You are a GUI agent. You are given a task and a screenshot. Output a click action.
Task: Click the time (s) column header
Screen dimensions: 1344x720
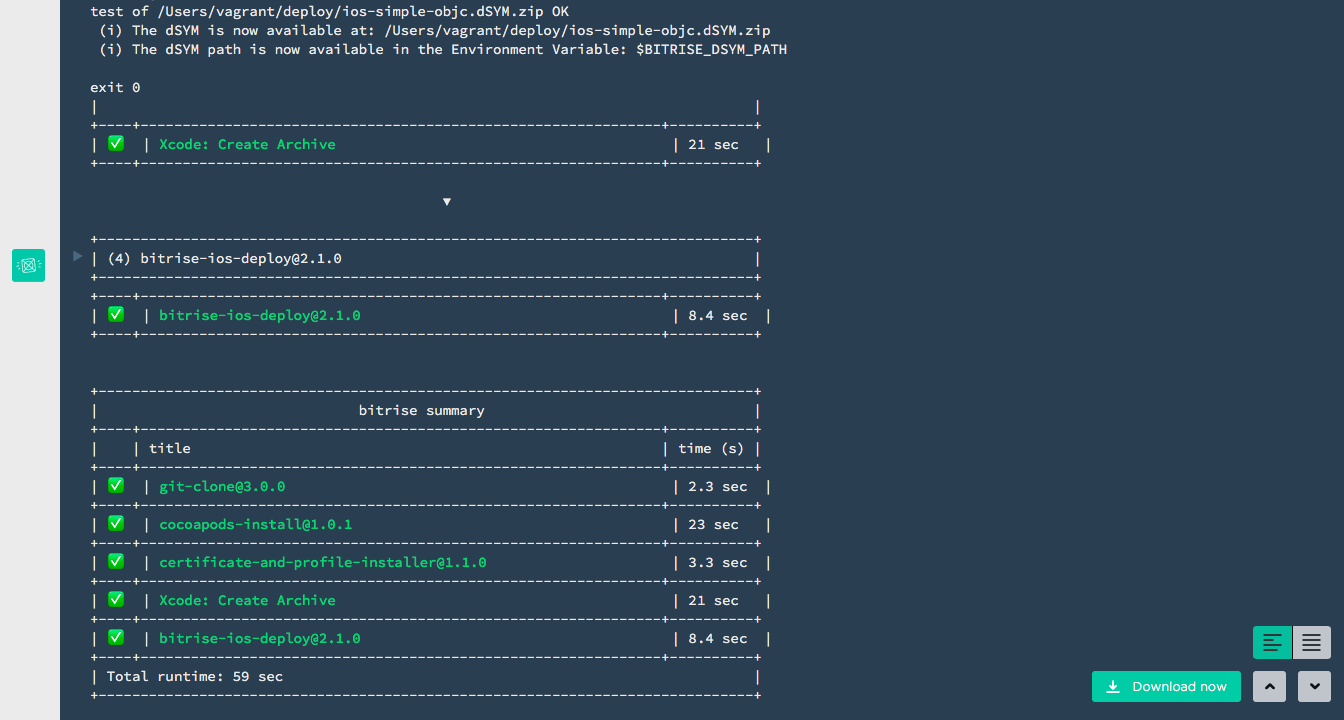click(711, 449)
